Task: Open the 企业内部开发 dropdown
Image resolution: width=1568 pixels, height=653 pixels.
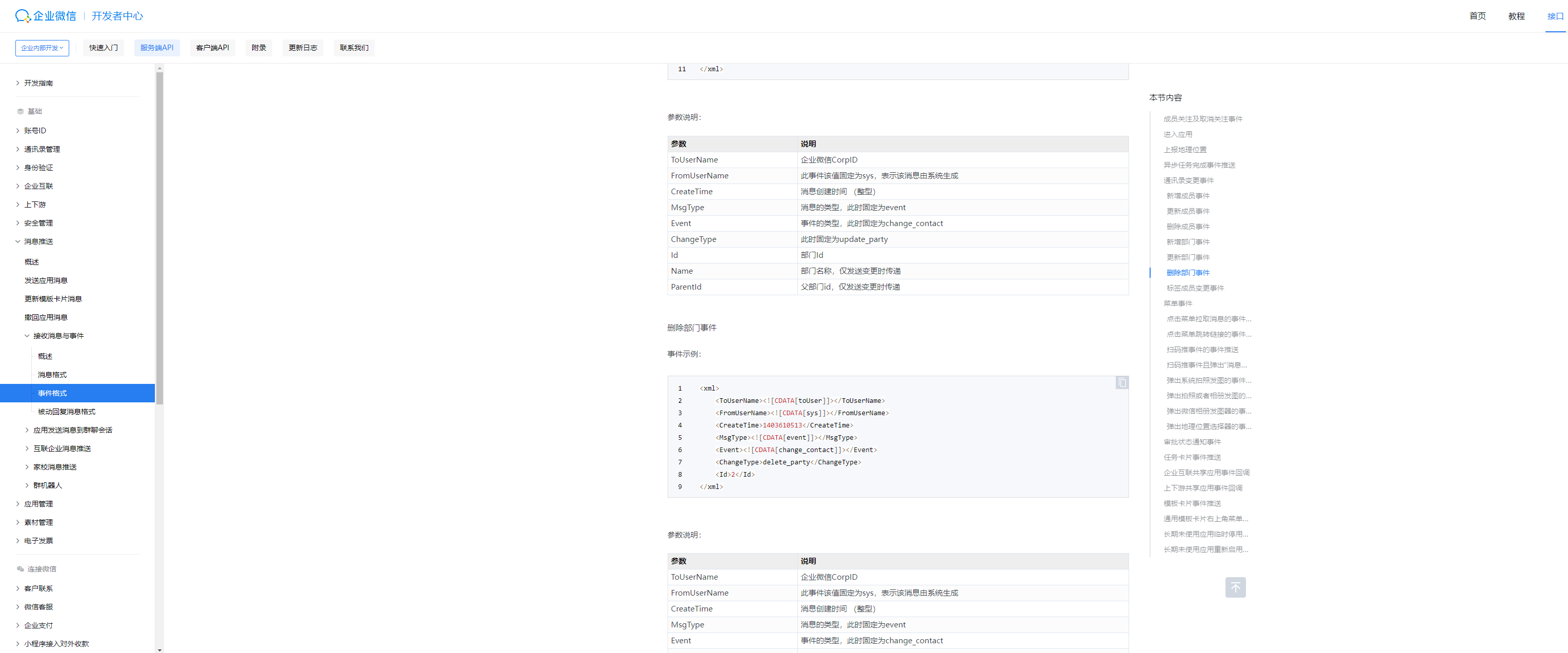Action: (x=42, y=48)
